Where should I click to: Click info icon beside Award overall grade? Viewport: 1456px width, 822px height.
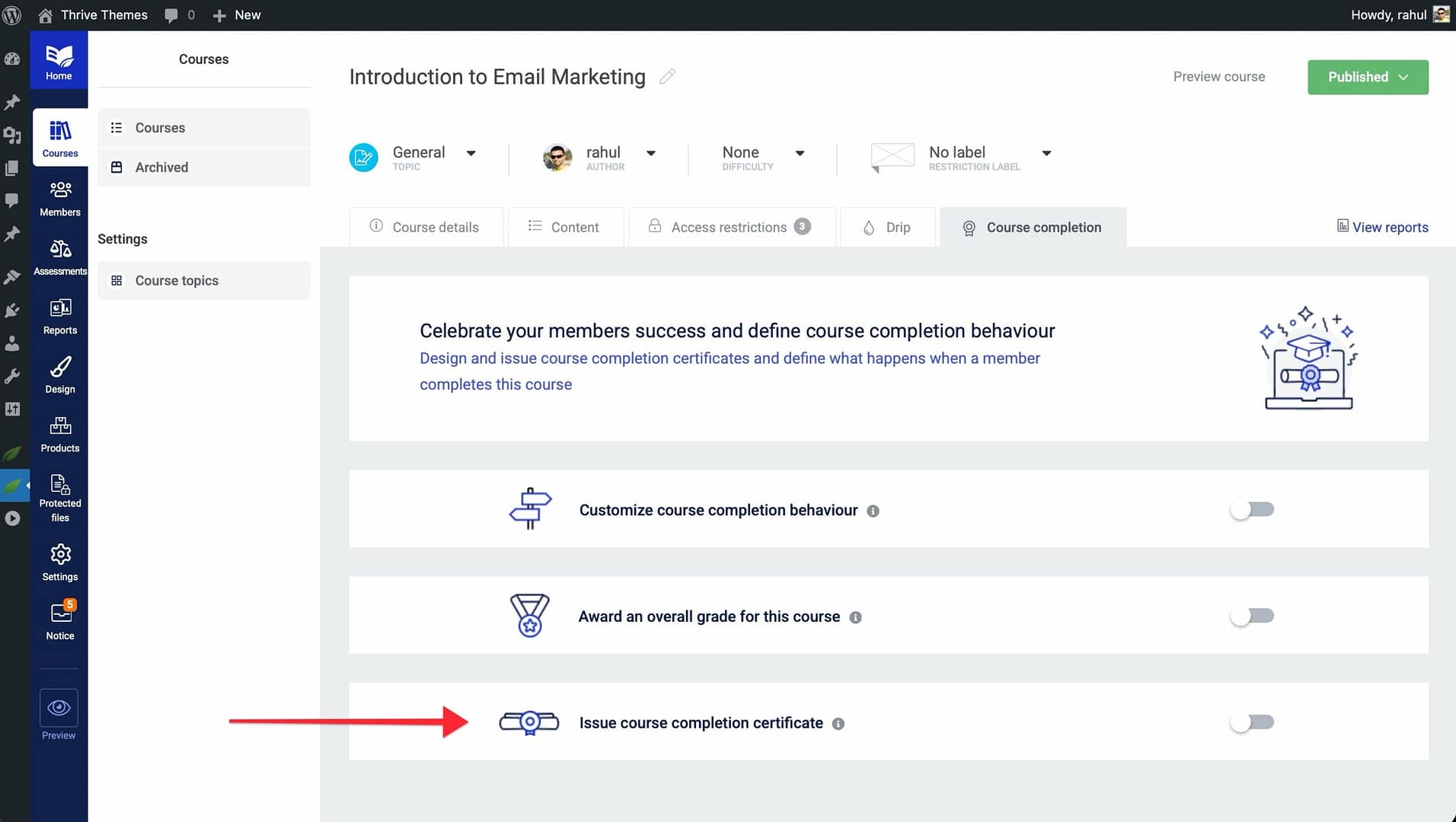coord(855,617)
